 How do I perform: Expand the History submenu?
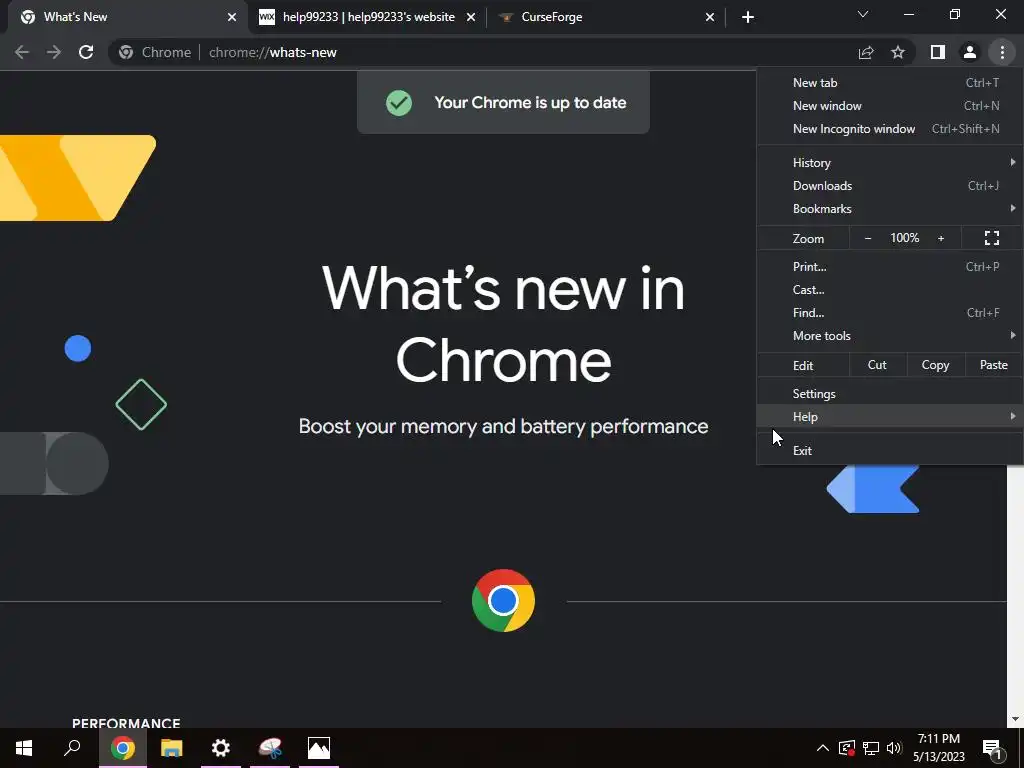point(889,163)
